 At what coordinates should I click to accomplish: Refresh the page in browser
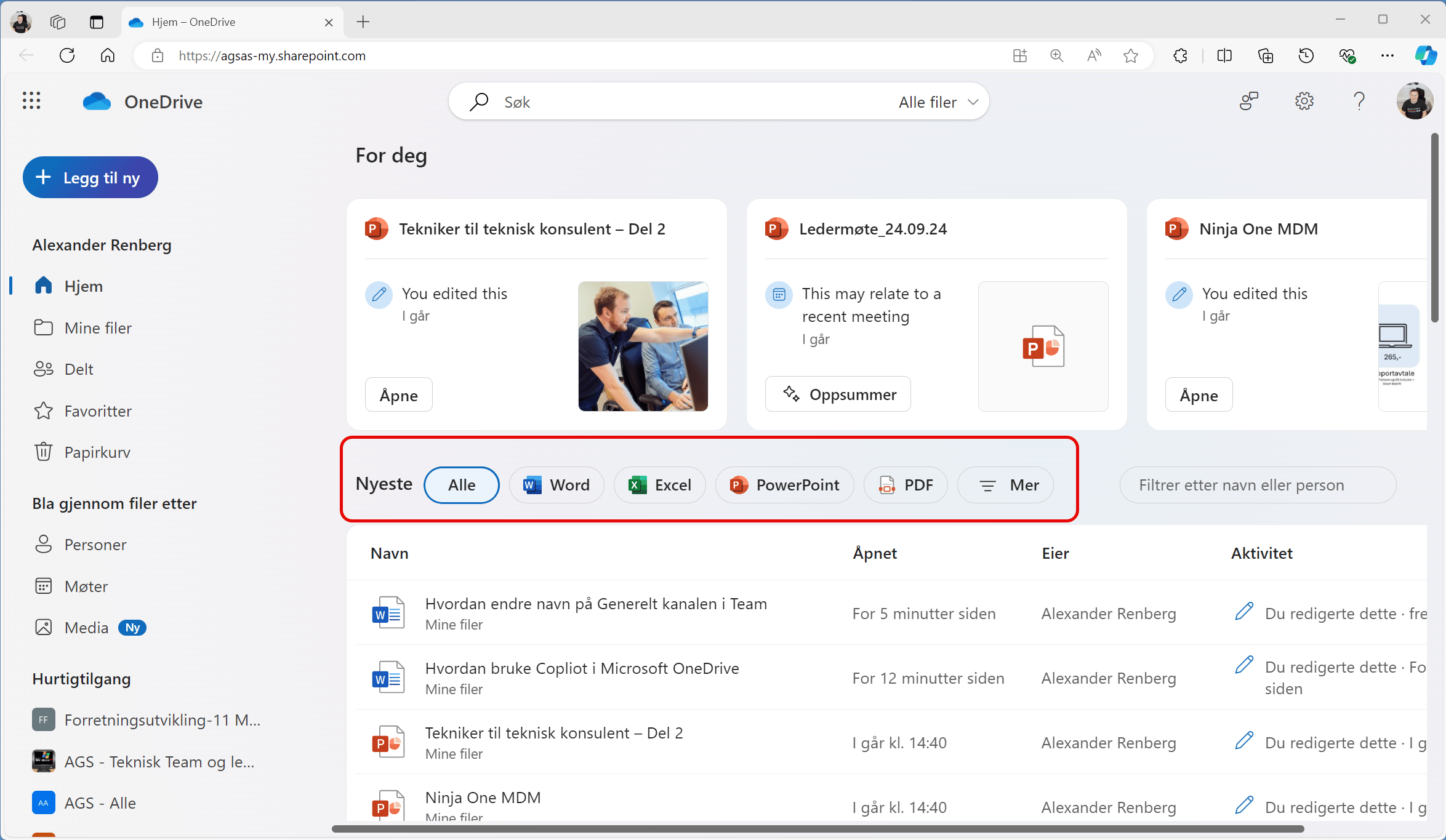[67, 56]
